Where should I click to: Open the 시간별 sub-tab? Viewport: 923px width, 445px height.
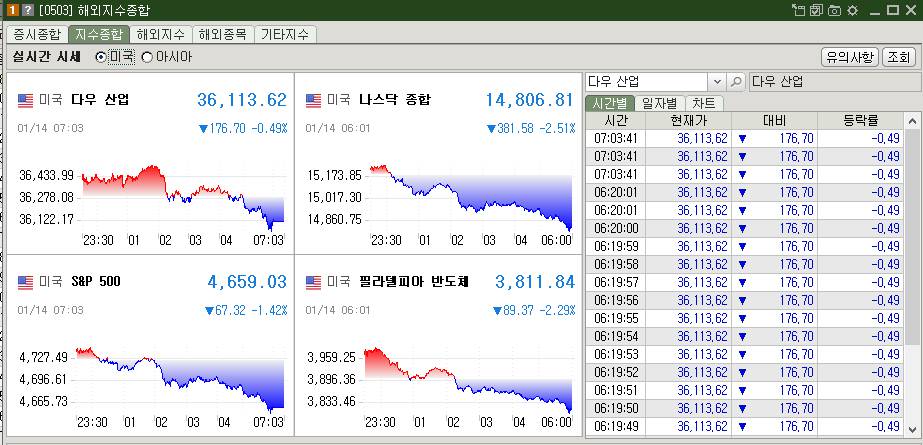[610, 104]
